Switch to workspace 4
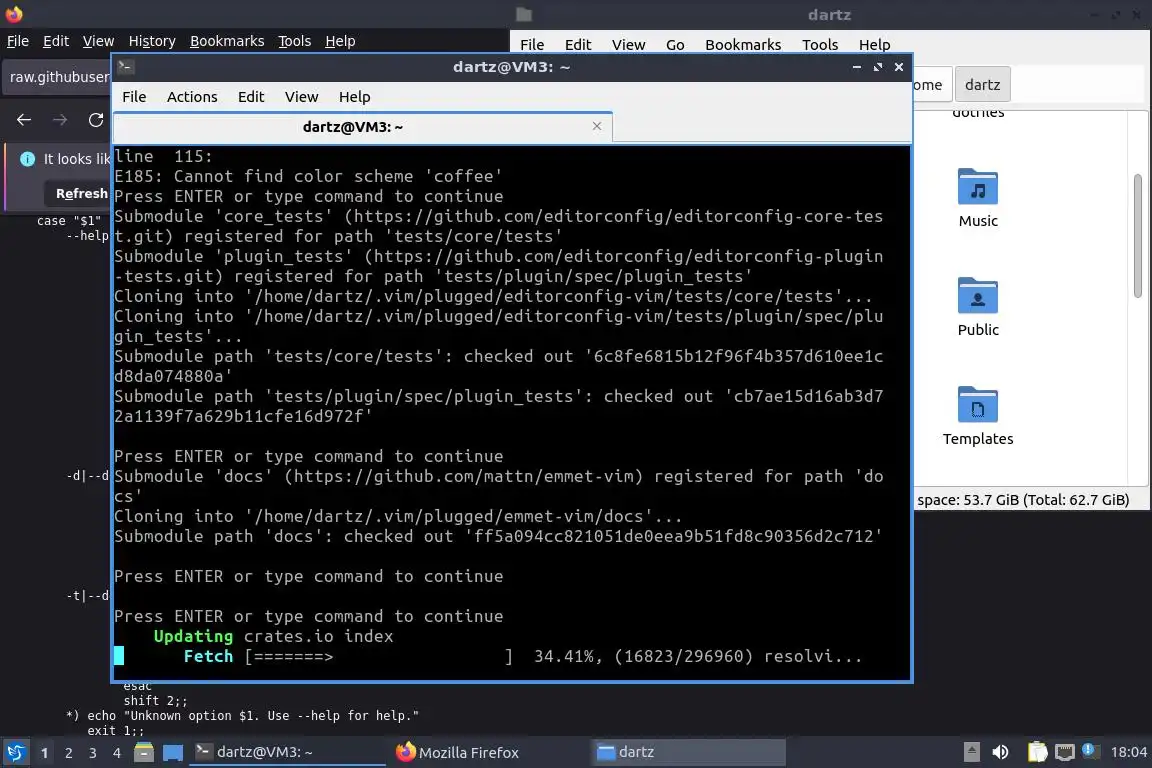 pyautogui.click(x=117, y=753)
